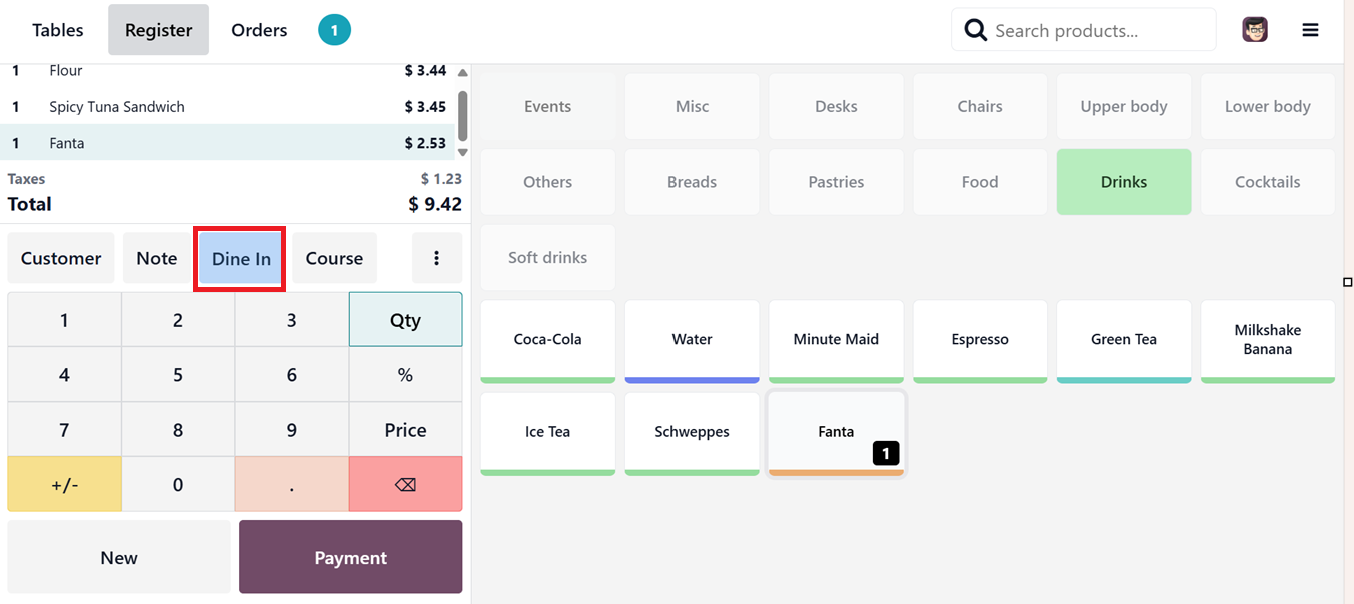
Task: Toggle the Dine In order type
Action: (241, 258)
